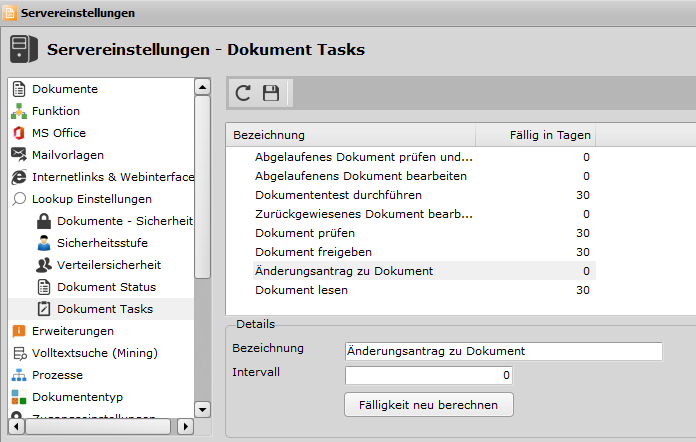The width and height of the screenshot is (696, 442).
Task: Sort by the Bezeichnung column header
Action: click(x=351, y=135)
